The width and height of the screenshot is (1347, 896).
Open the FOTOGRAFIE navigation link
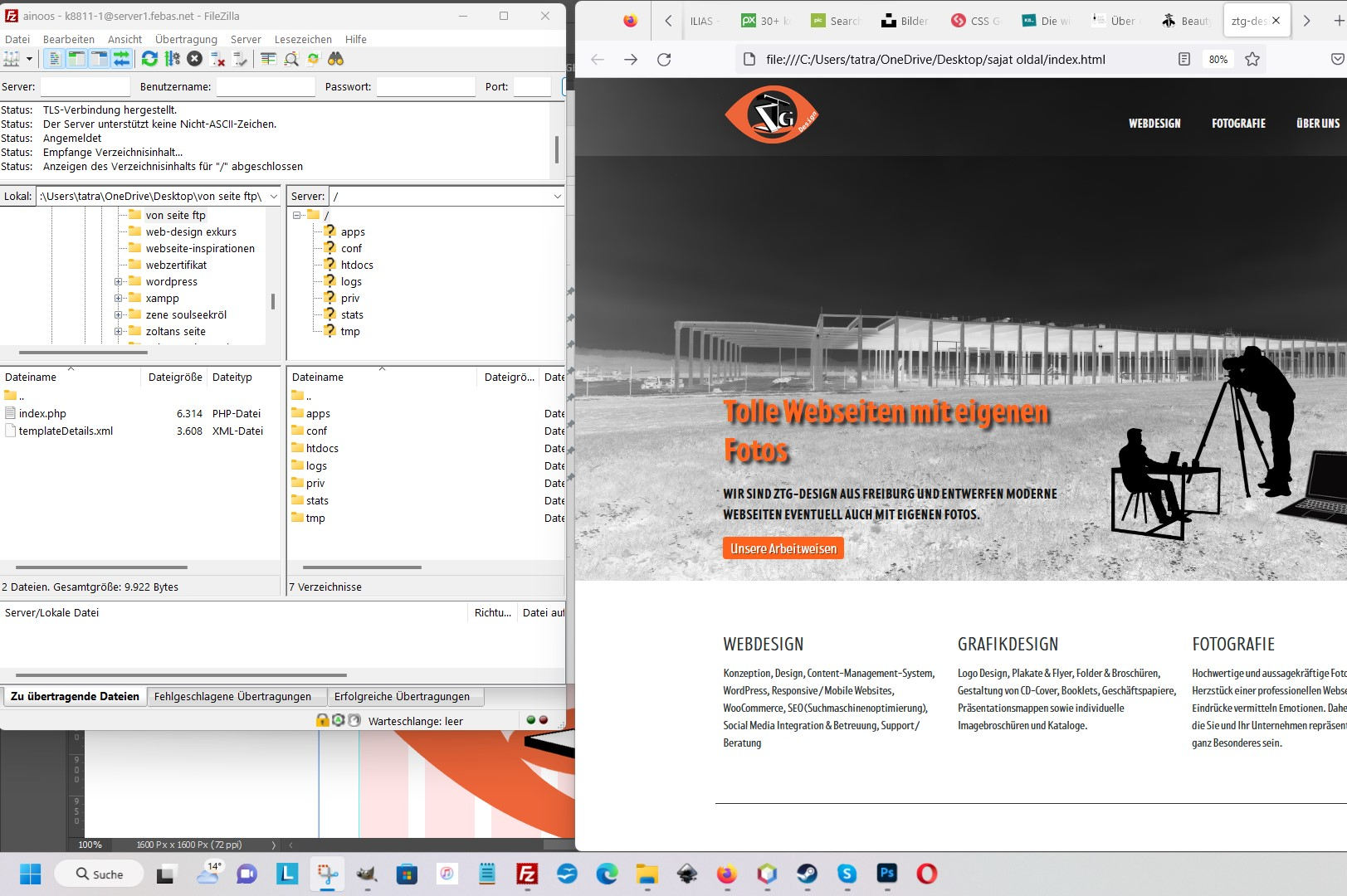point(1238,124)
